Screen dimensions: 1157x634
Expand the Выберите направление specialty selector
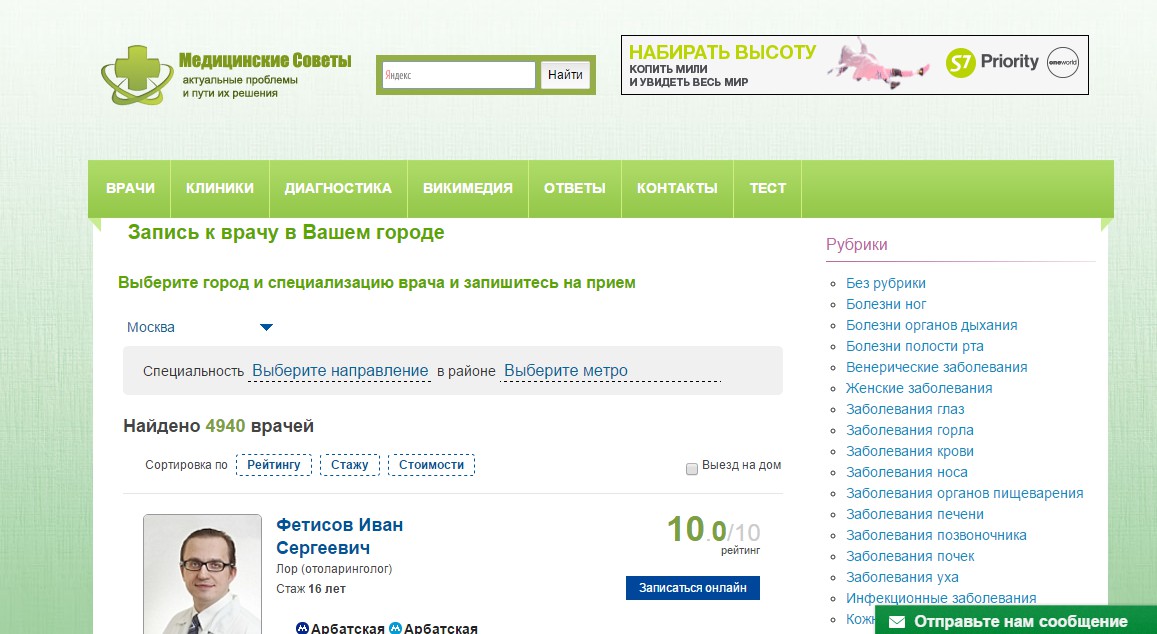click(340, 371)
